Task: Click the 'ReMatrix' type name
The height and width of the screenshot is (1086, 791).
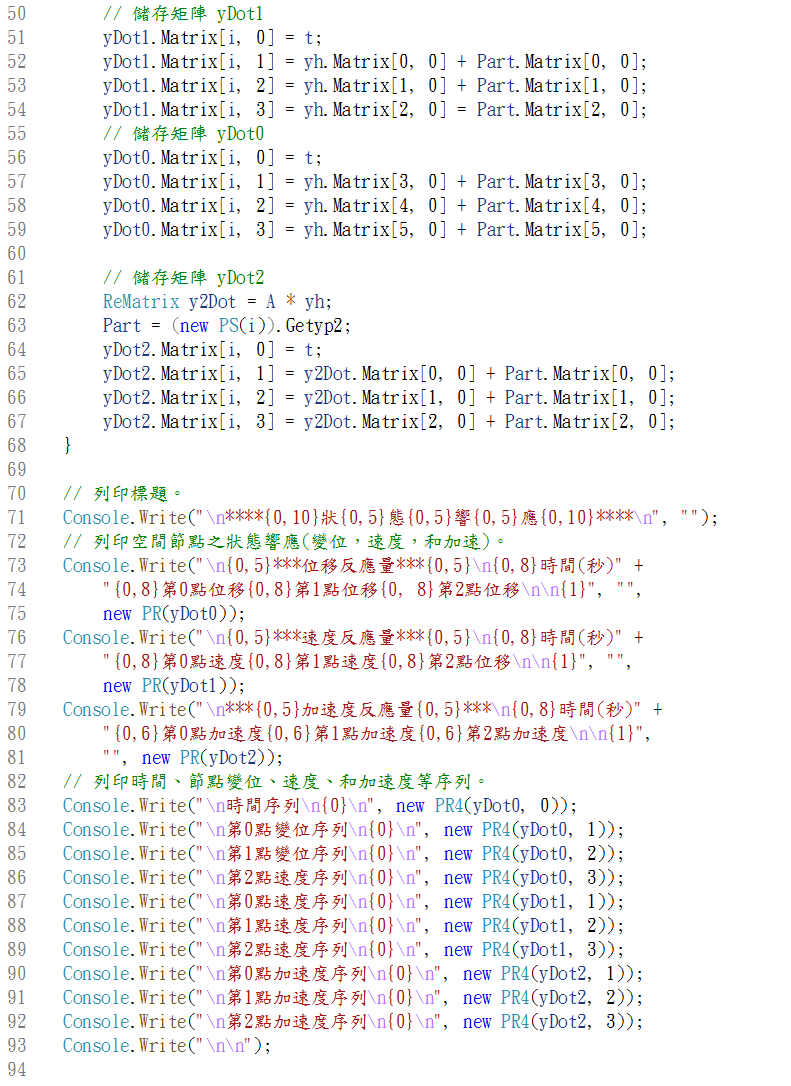Action: tap(141, 302)
